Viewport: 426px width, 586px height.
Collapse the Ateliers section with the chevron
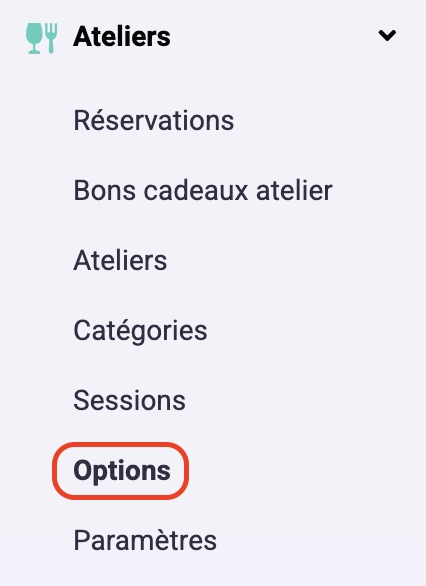coord(387,36)
